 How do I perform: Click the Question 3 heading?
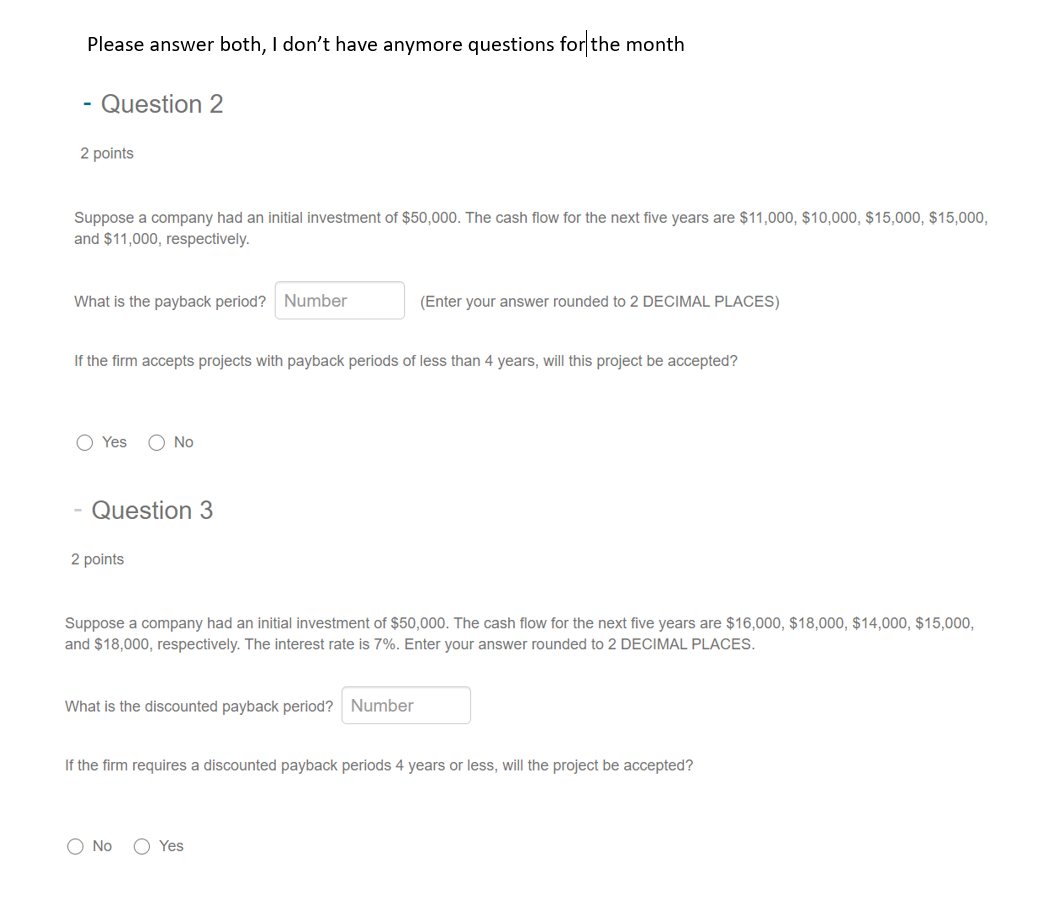pyautogui.click(x=153, y=510)
